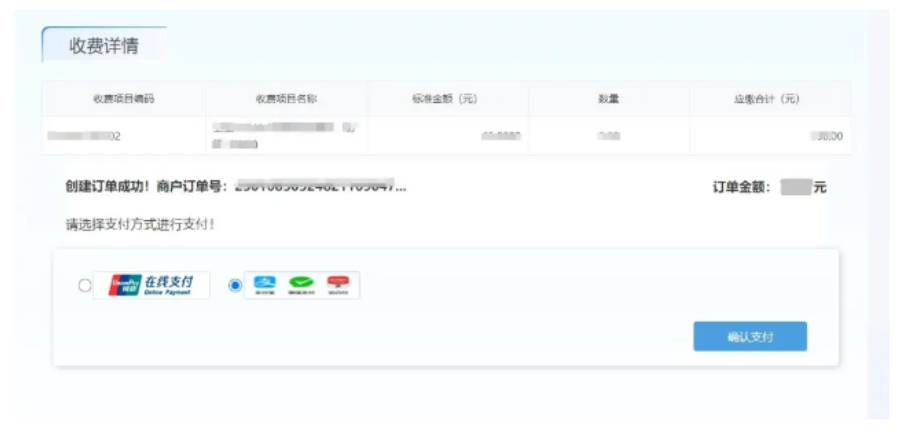Click the UnionPay online payment logo
This screenshot has width=899, height=435.
click(152, 285)
